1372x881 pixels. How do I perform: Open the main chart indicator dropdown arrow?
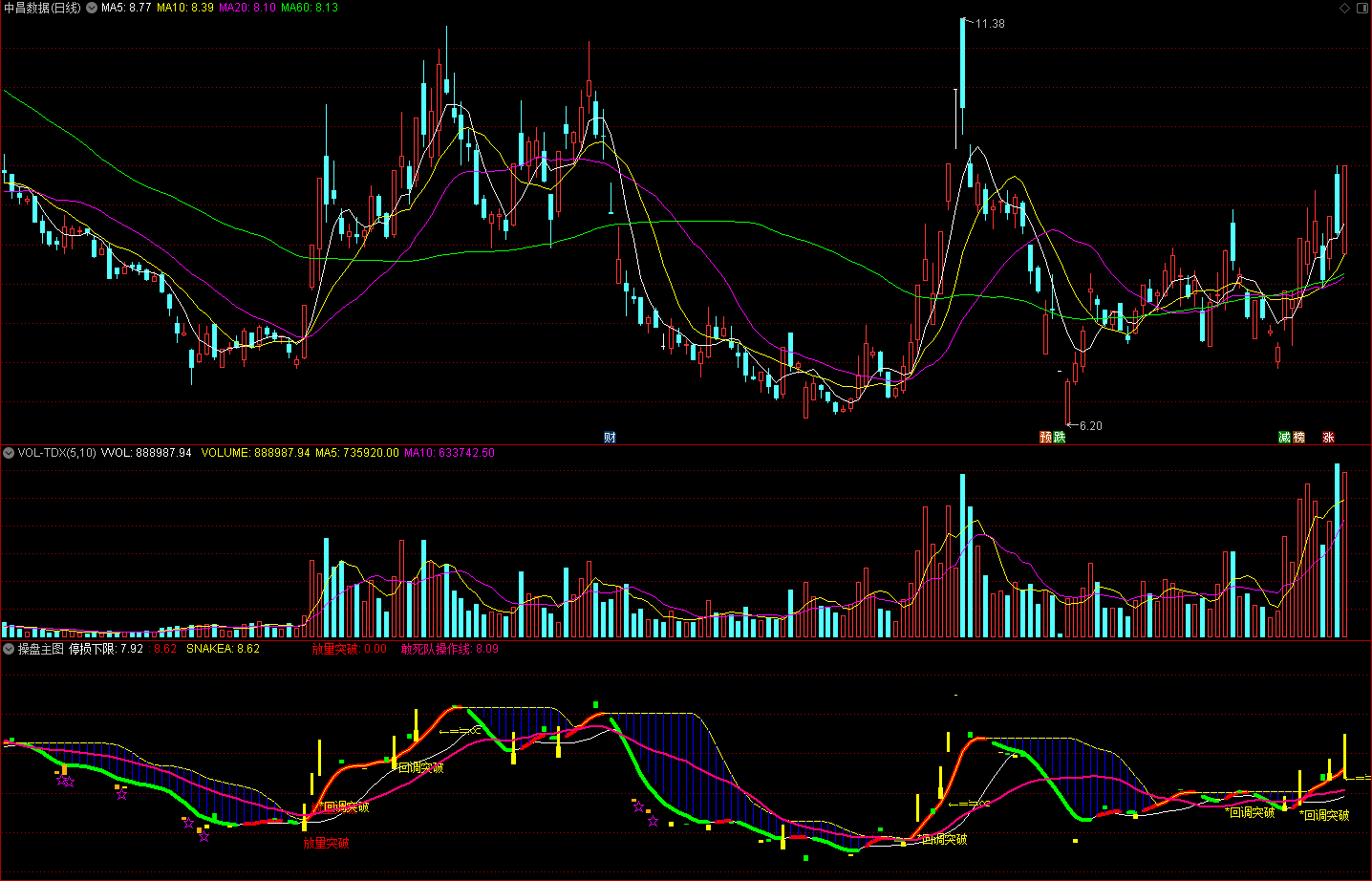pyautogui.click(x=92, y=8)
